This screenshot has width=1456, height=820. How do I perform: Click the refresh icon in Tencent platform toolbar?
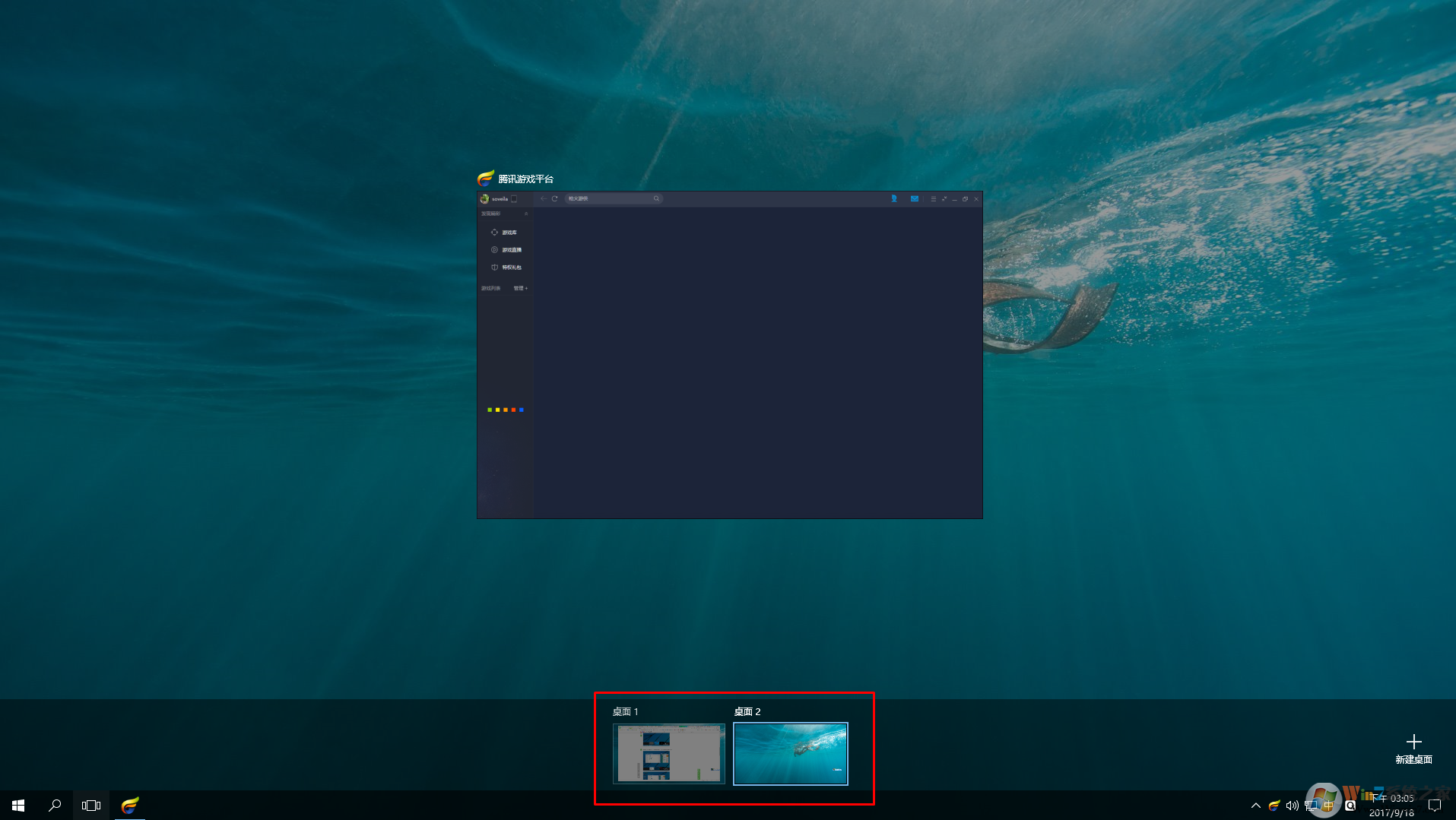point(555,199)
